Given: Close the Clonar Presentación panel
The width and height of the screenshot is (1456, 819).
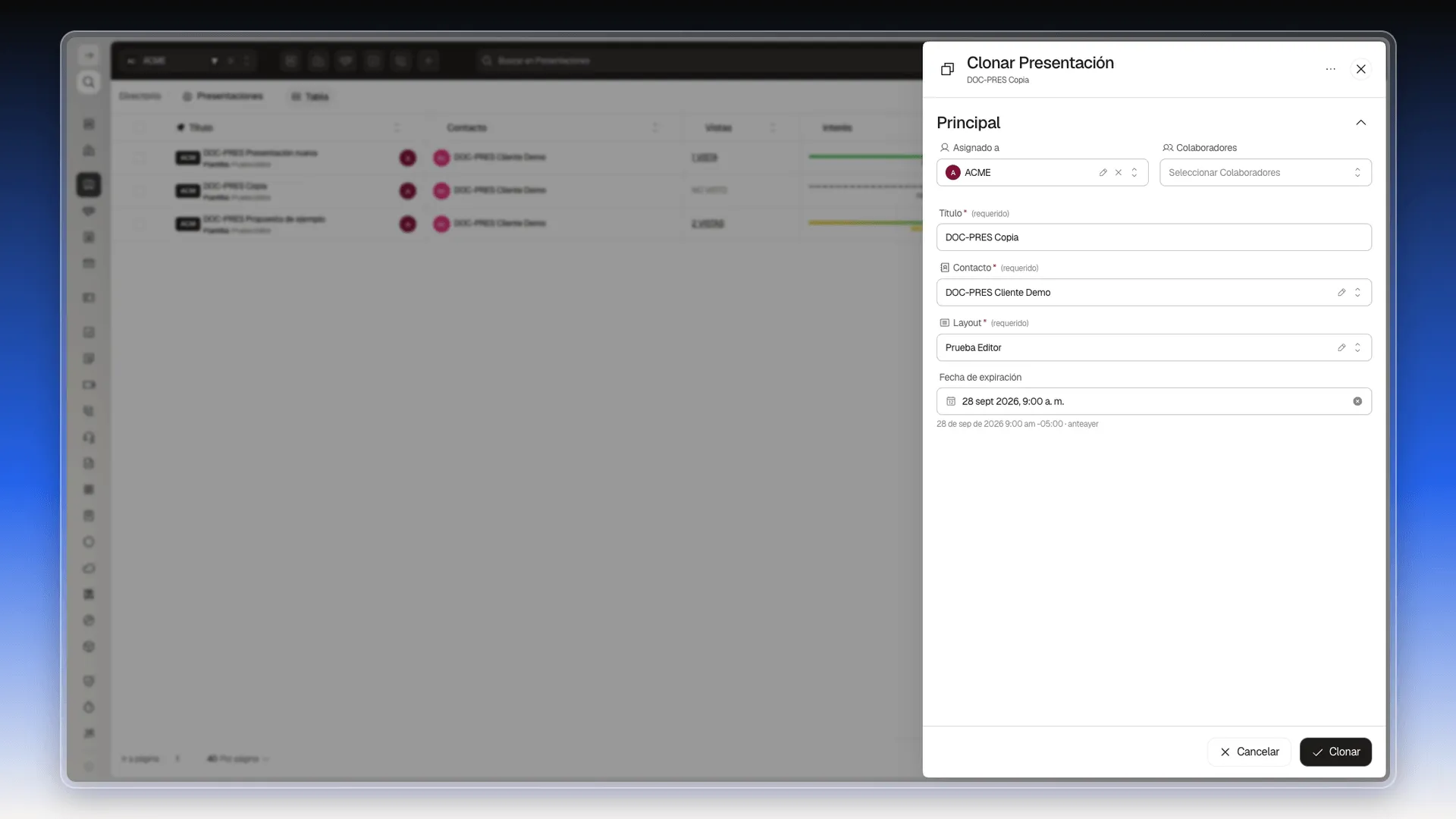Looking at the screenshot, I should tap(1360, 69).
